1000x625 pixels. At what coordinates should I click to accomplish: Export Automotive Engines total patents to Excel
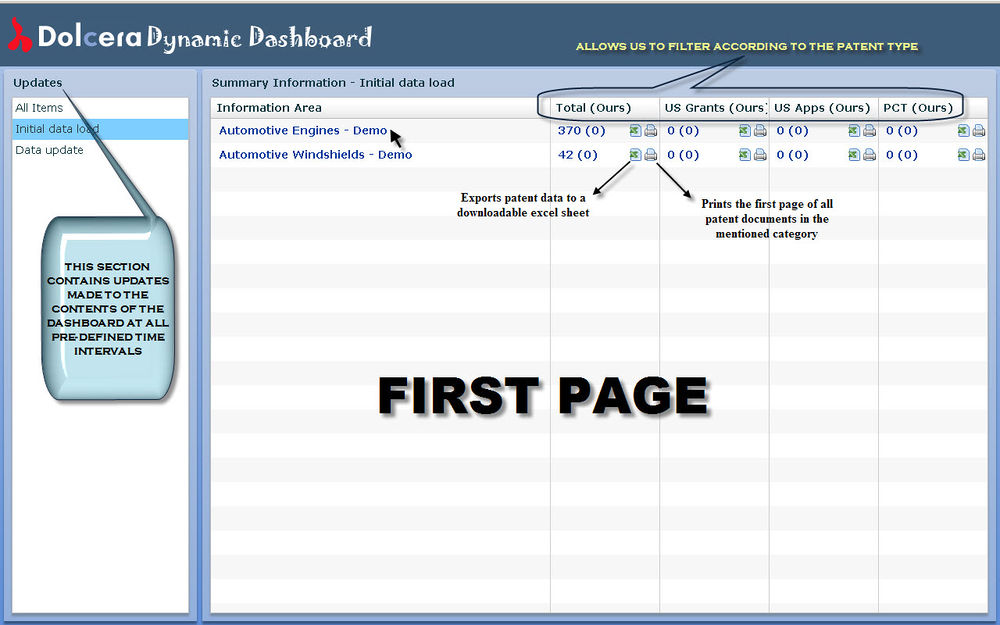point(635,130)
